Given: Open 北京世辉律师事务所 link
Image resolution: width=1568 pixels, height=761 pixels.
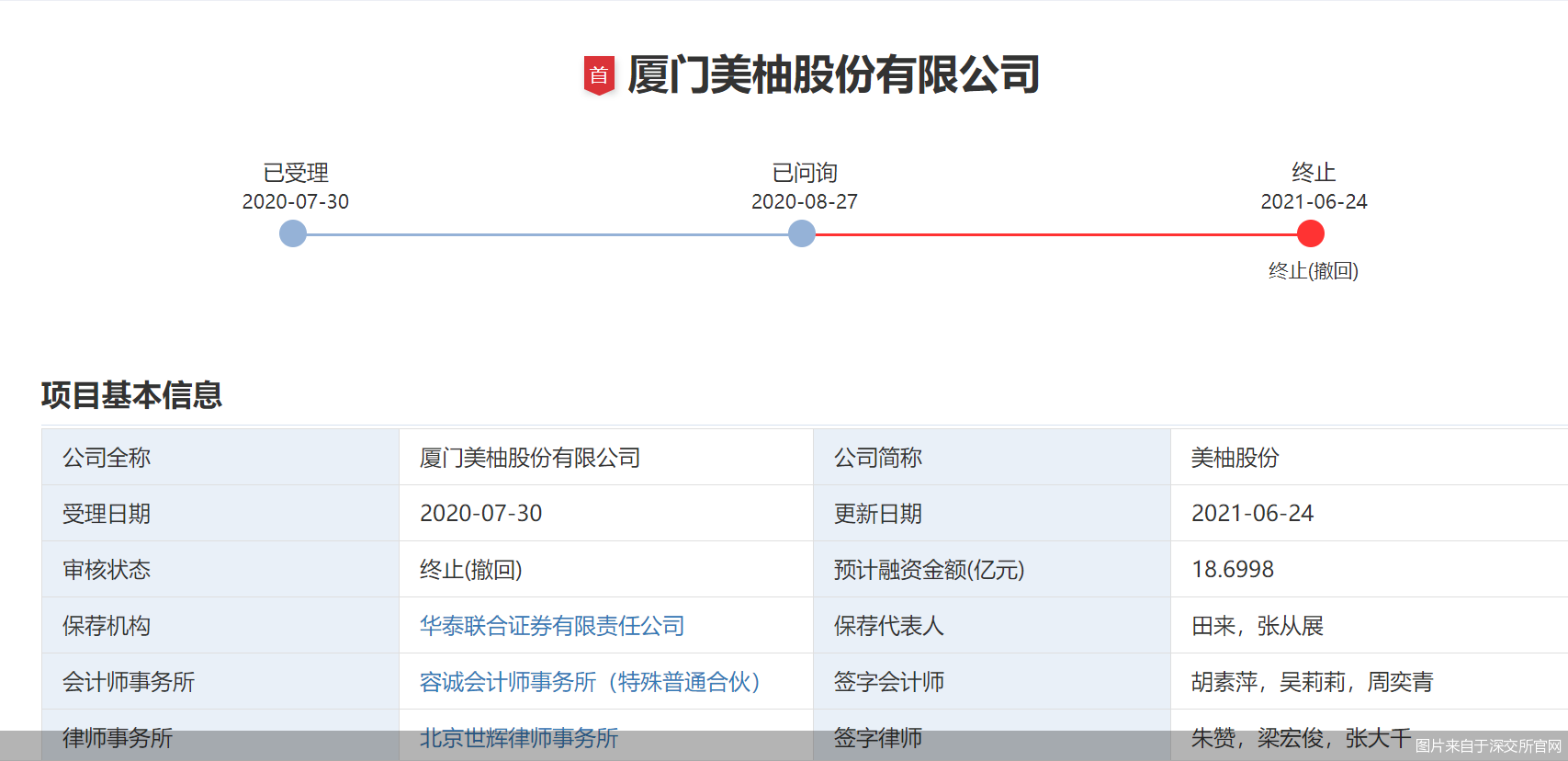Looking at the screenshot, I should (519, 738).
